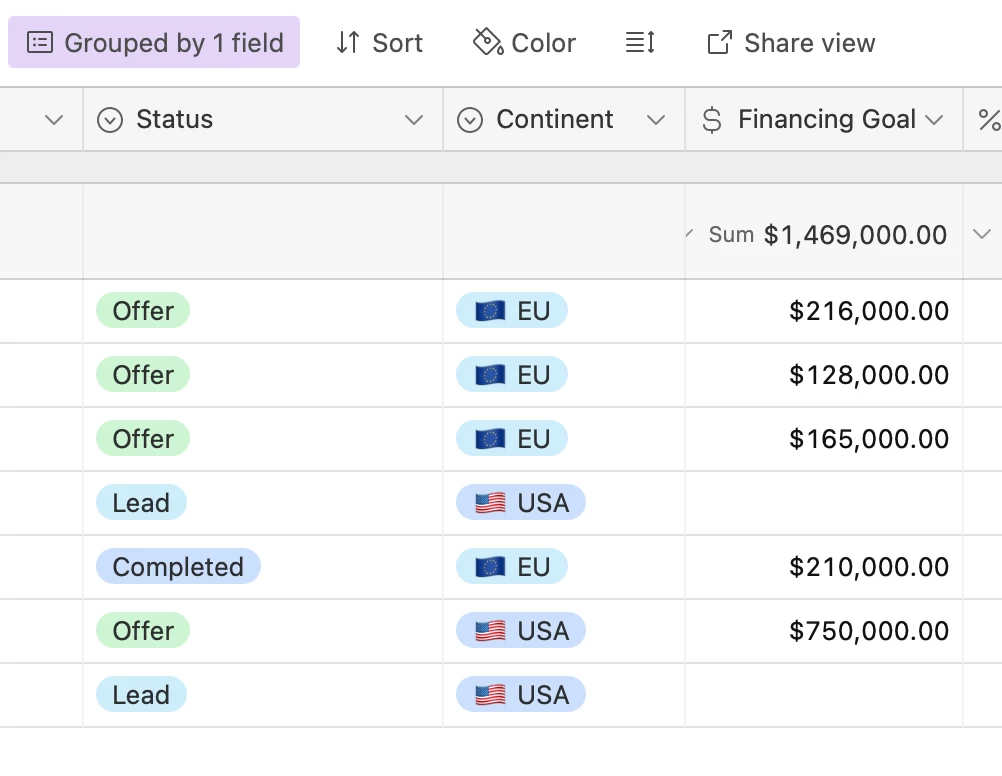
Task: Expand the summary dropdown right of Sum
Action: click(981, 235)
